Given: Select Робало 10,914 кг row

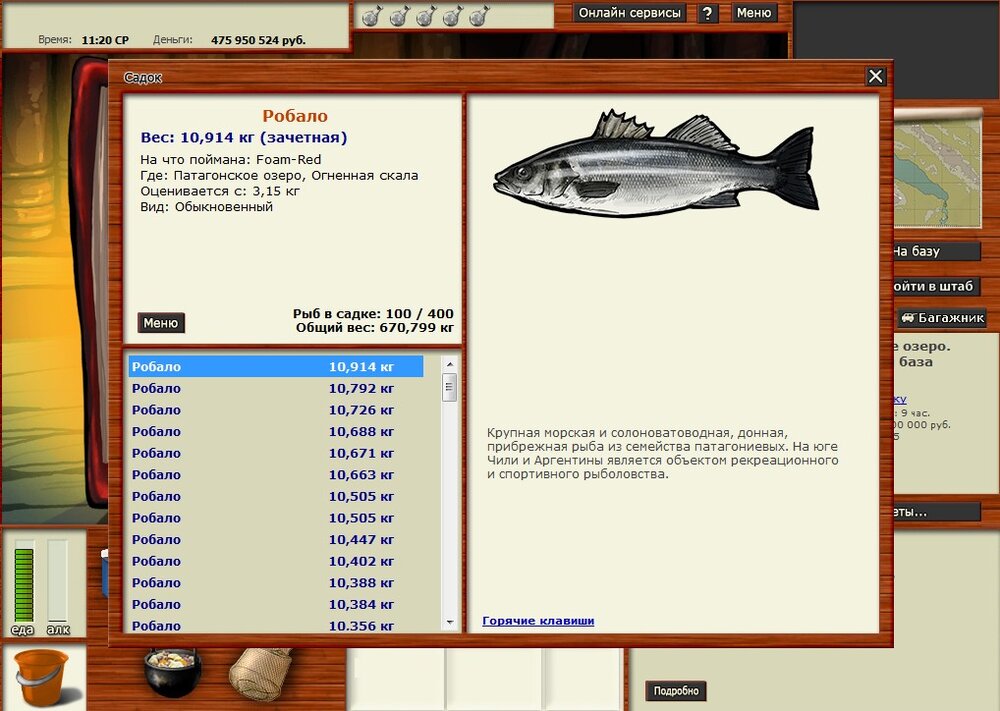Looking at the screenshot, I should 276,367.
